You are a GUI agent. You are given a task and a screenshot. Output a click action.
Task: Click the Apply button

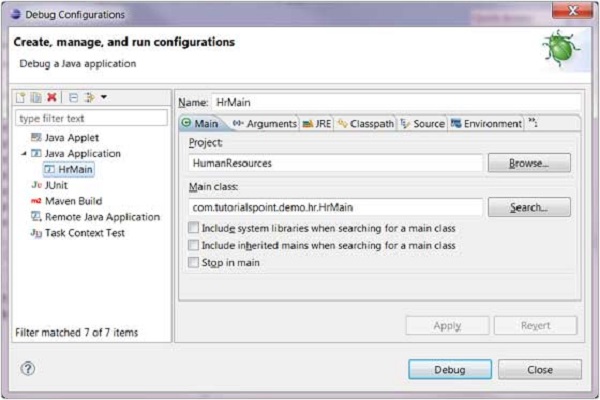(x=447, y=326)
